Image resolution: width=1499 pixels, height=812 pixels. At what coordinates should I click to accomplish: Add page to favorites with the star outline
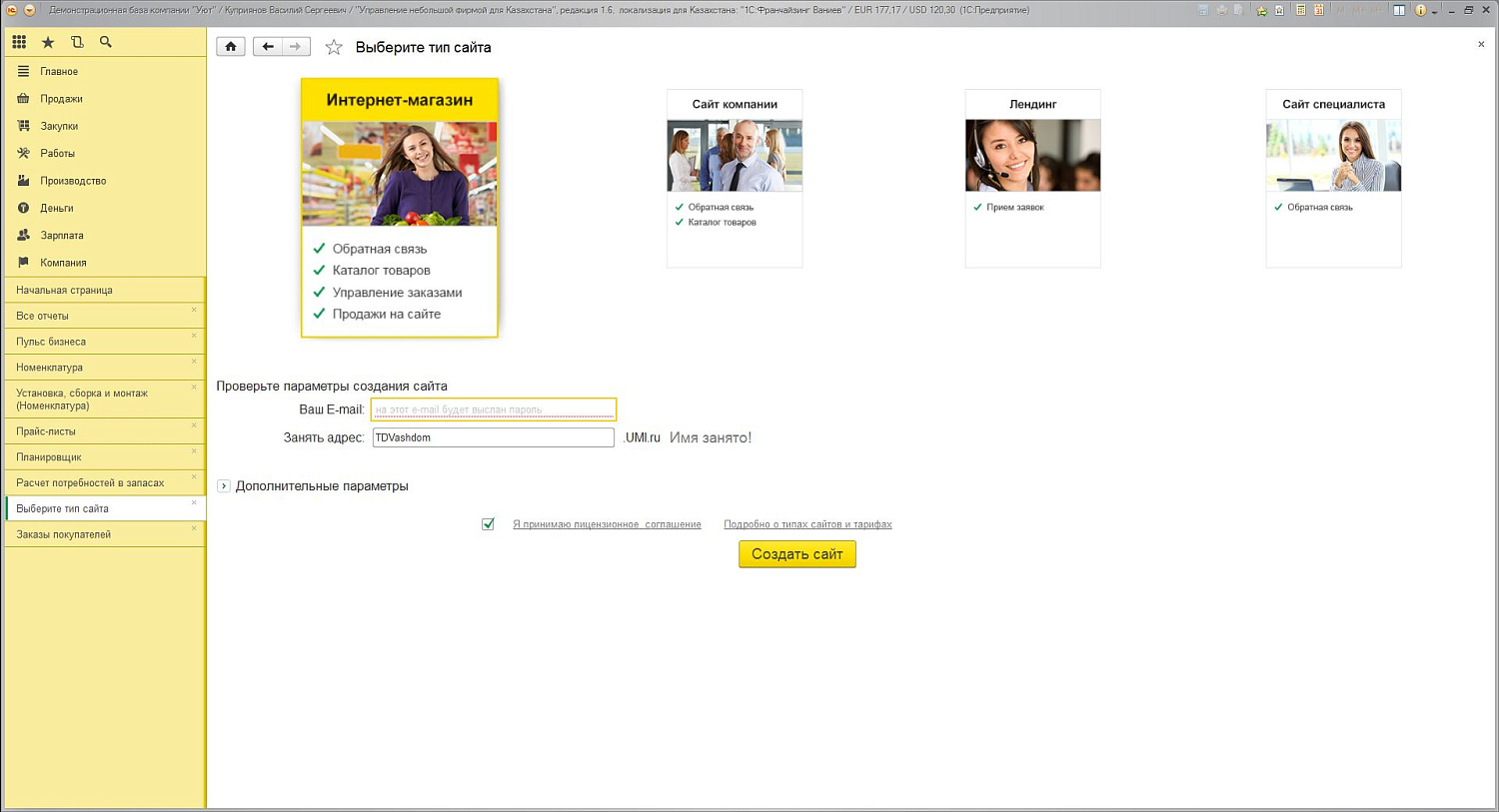(334, 48)
